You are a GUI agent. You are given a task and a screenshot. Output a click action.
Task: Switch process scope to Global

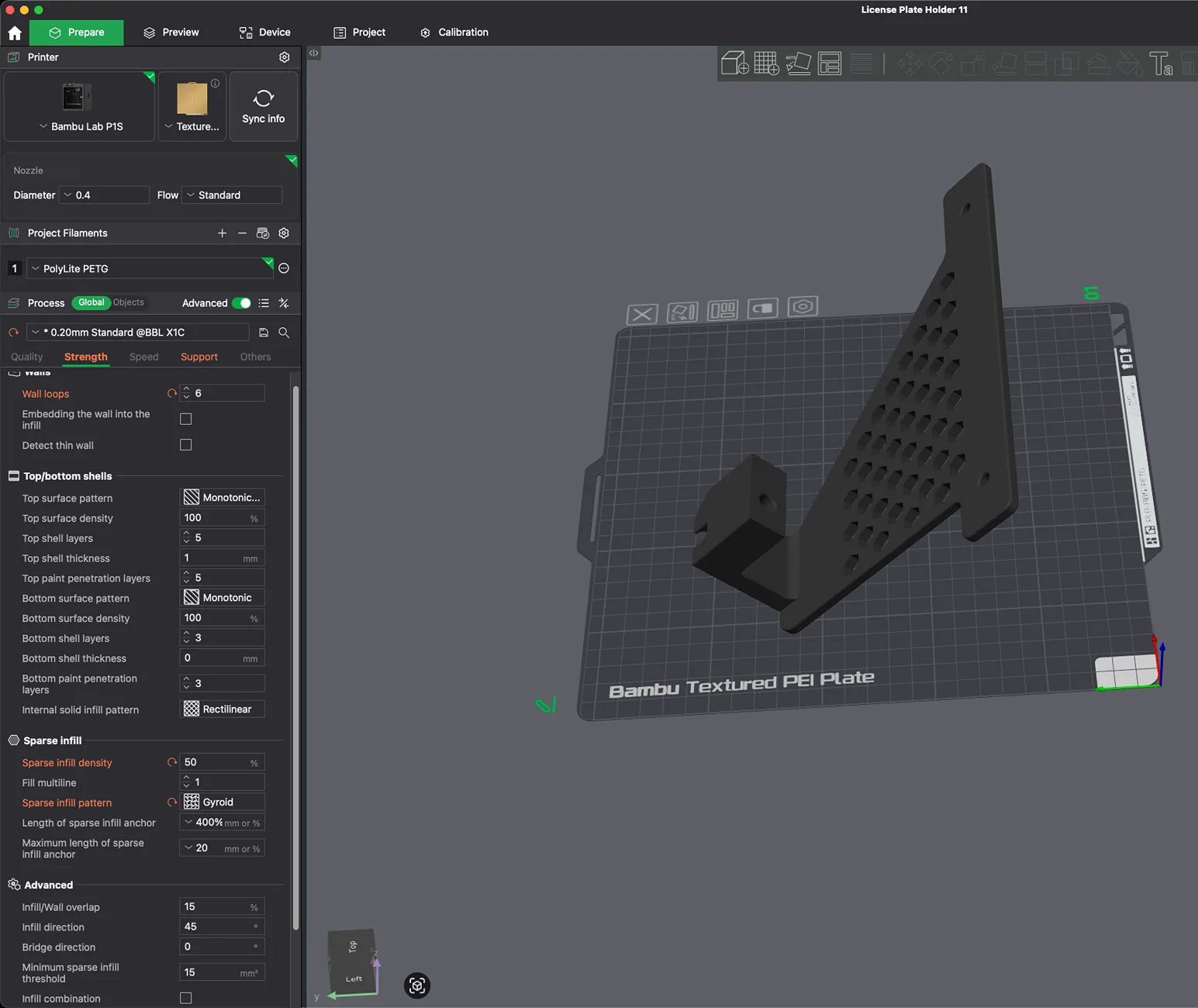tap(91, 302)
